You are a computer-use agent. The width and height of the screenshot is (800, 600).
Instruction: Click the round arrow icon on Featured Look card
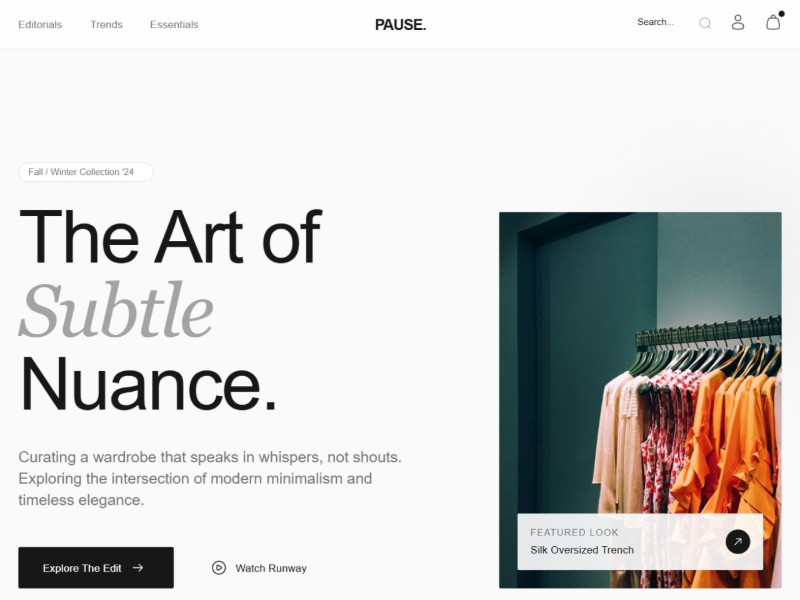(738, 542)
